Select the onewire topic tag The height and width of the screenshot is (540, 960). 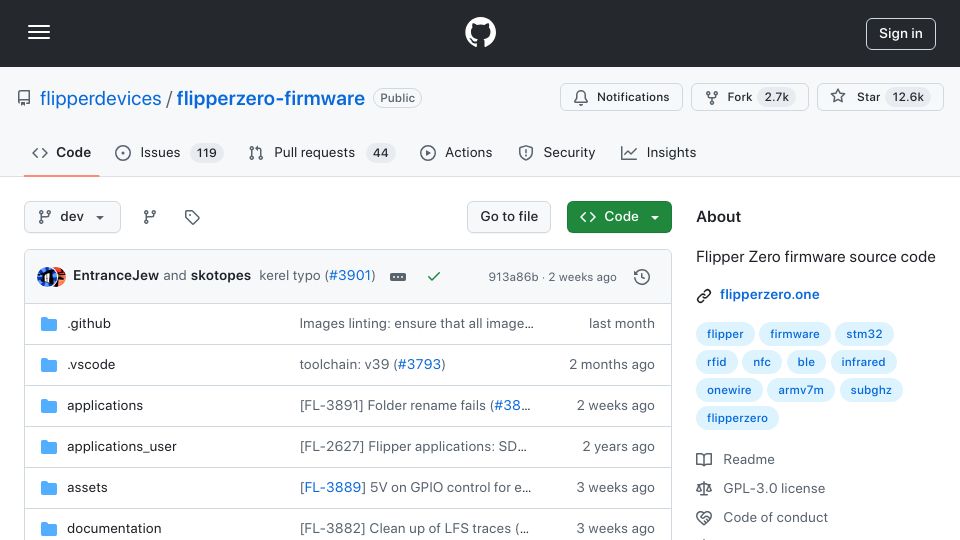(x=729, y=391)
